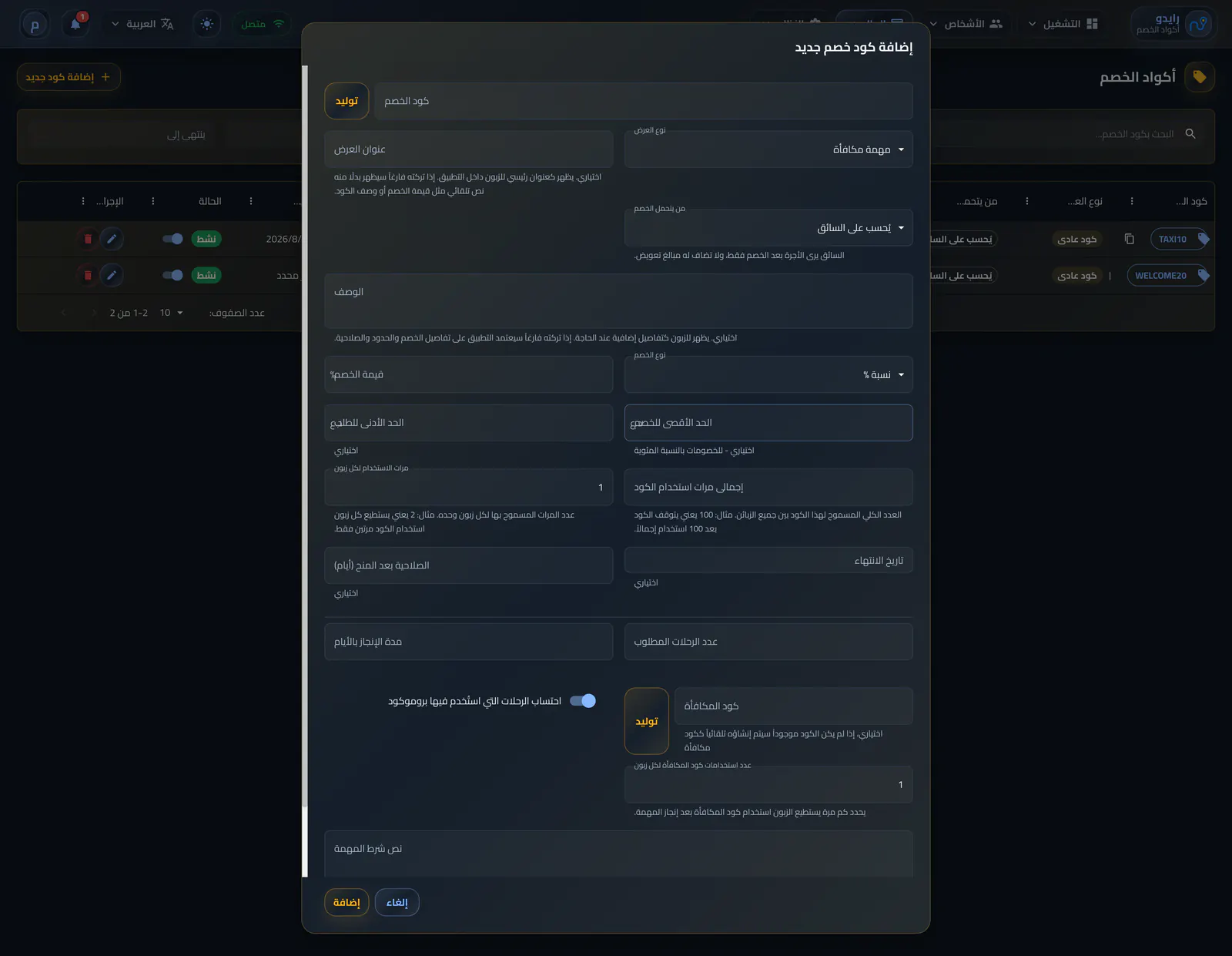Open column menu for الإجراءات column
Image resolution: width=1232 pixels, height=956 pixels.
point(83,201)
